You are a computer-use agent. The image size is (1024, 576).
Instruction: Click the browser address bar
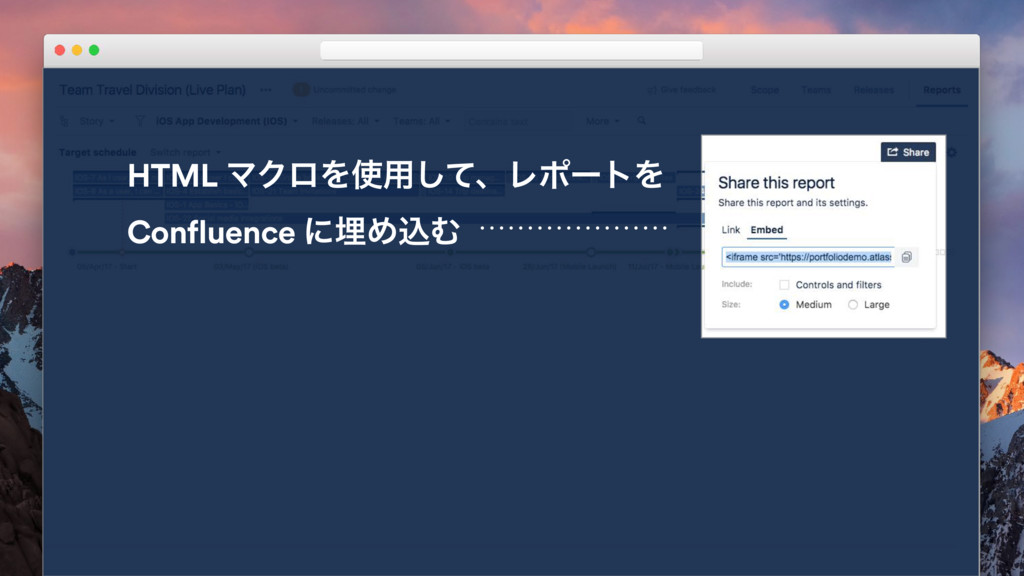pos(511,51)
